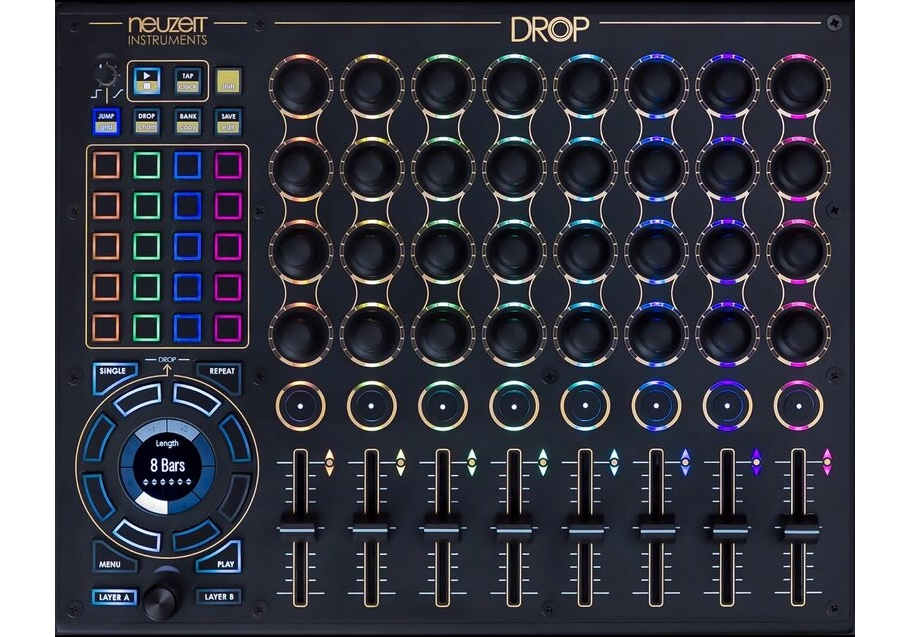Select outer ring segment right of DROP arrow
The image size is (910, 637).
[196, 398]
